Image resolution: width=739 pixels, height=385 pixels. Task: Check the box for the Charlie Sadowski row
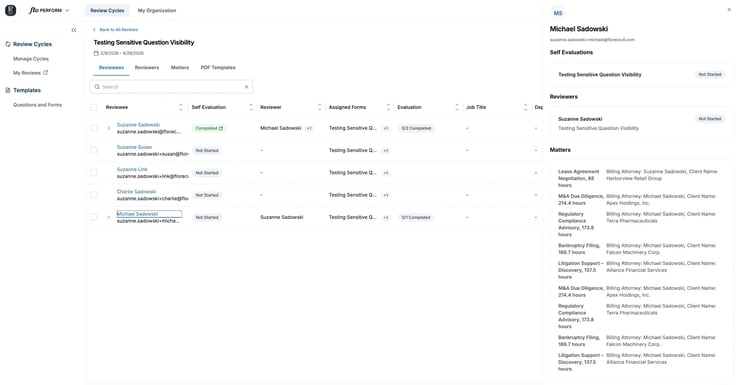point(94,195)
